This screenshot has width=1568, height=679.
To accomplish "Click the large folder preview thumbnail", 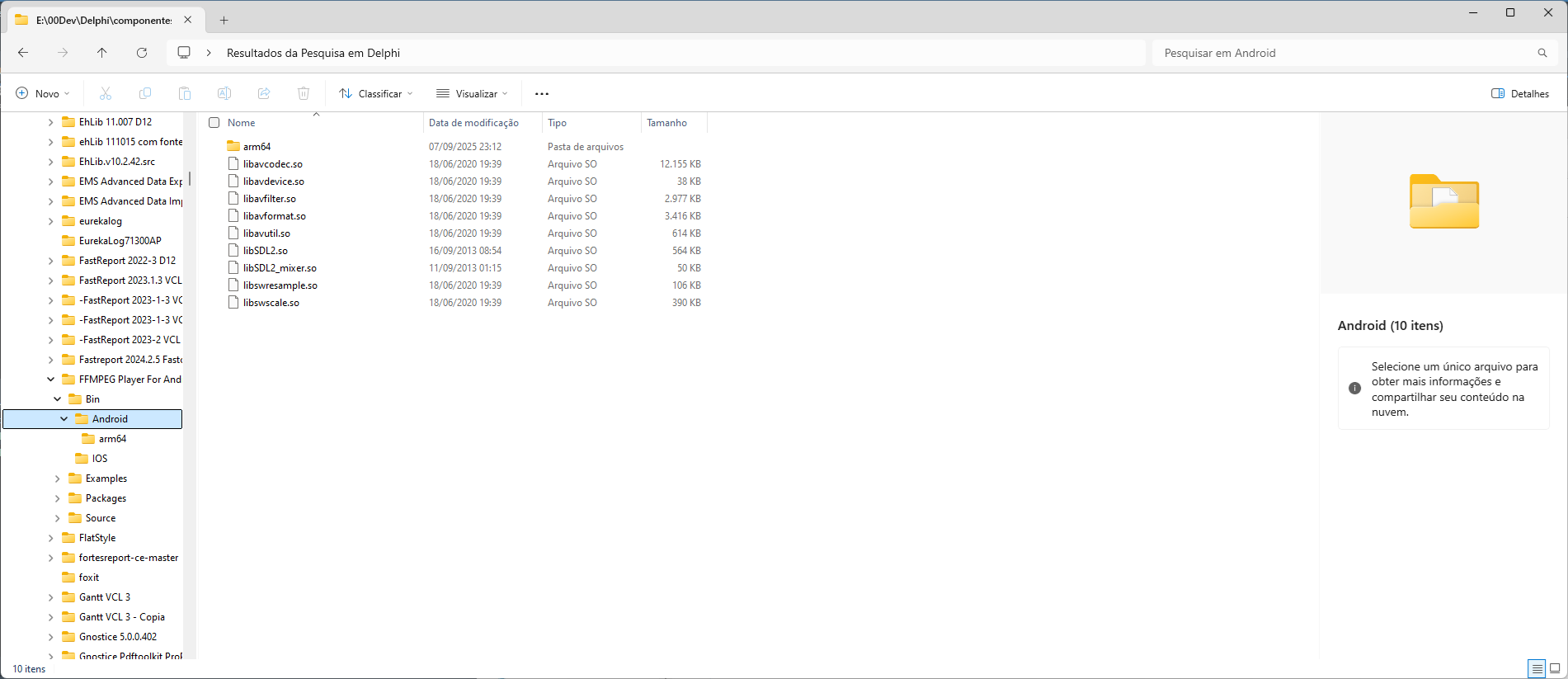I will pos(1444,201).
